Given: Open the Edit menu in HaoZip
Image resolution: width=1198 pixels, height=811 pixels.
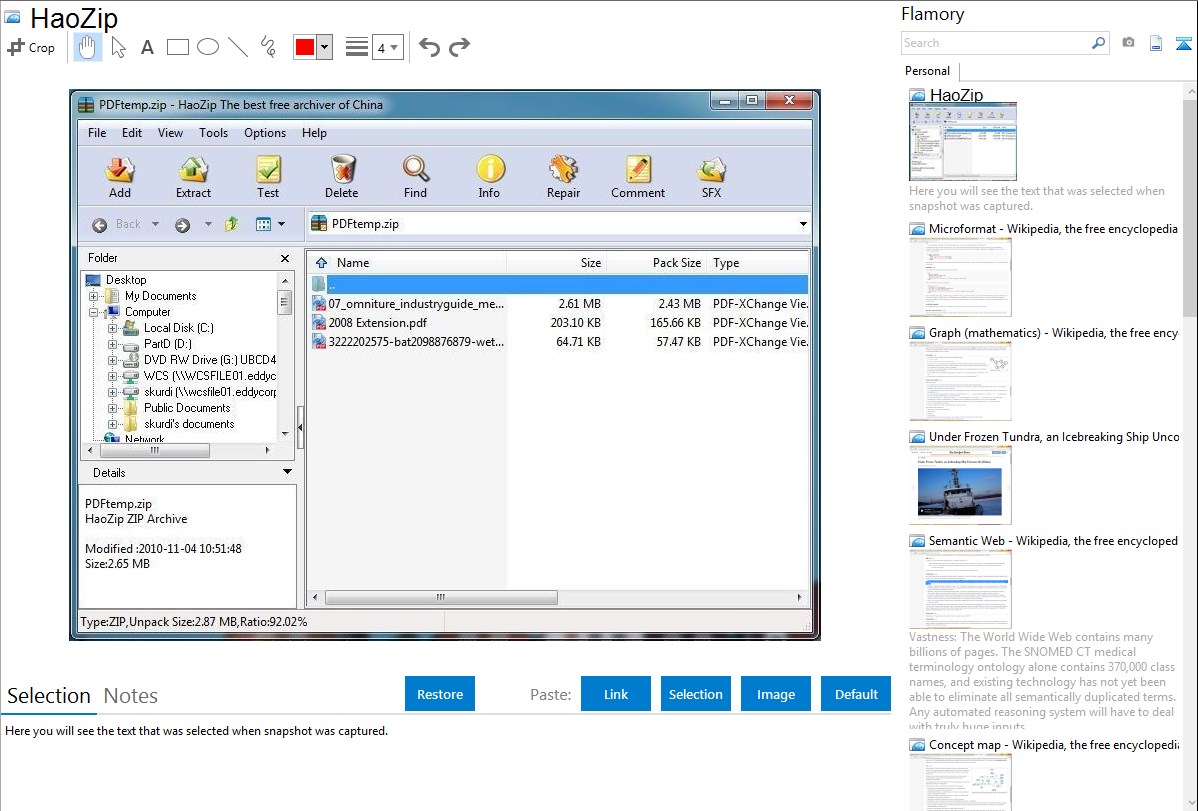Looking at the screenshot, I should [x=131, y=133].
